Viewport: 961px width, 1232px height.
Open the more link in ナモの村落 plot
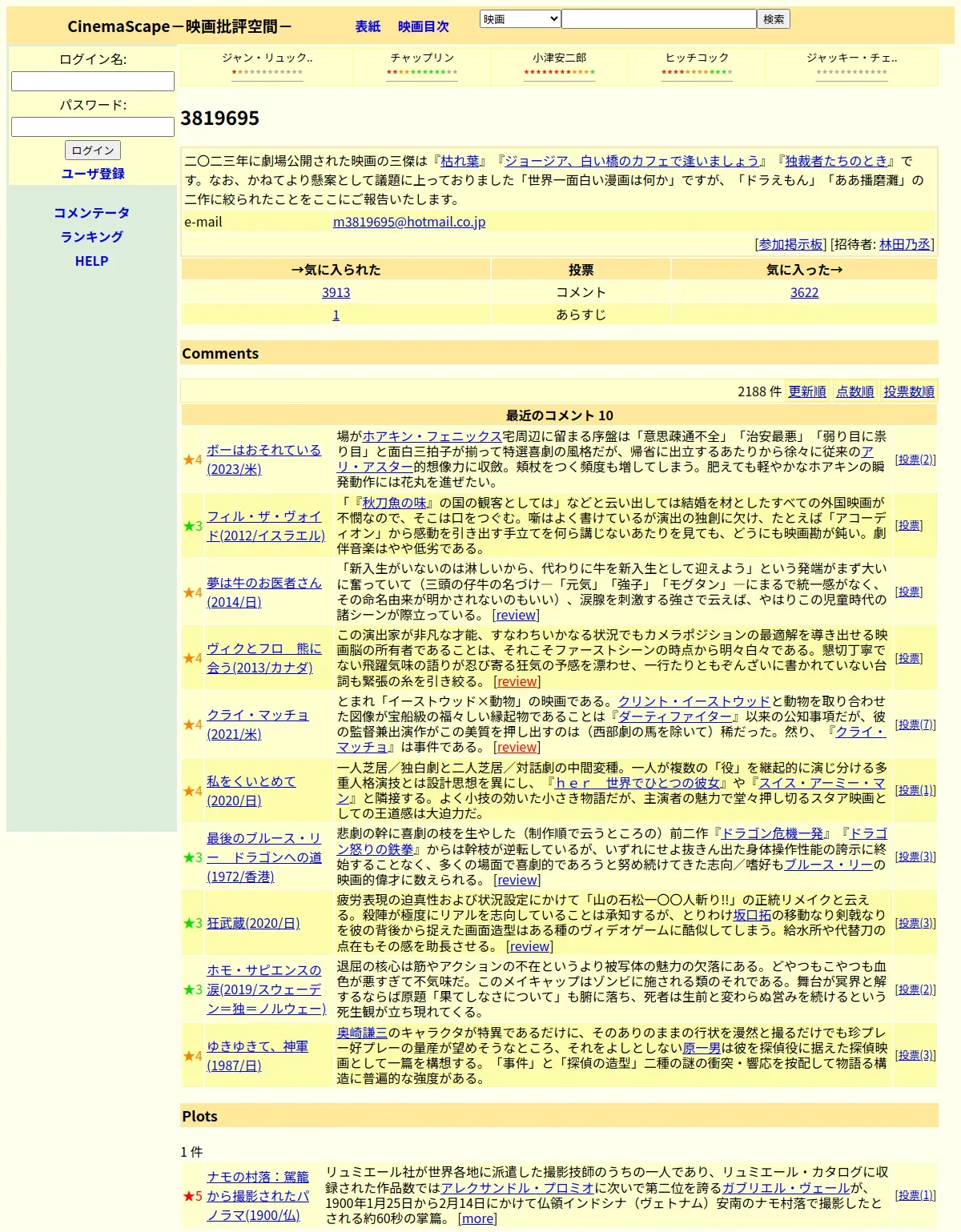tap(477, 1218)
